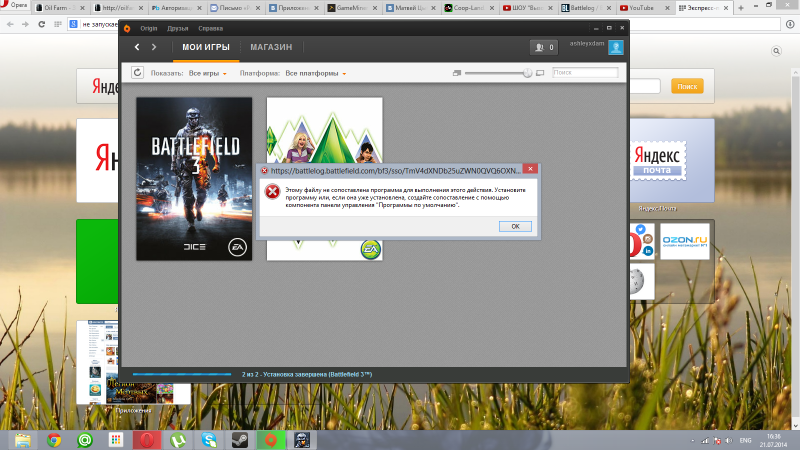Click the yellow Поиск Yandex button
This screenshot has height=450, width=800.
687,86
